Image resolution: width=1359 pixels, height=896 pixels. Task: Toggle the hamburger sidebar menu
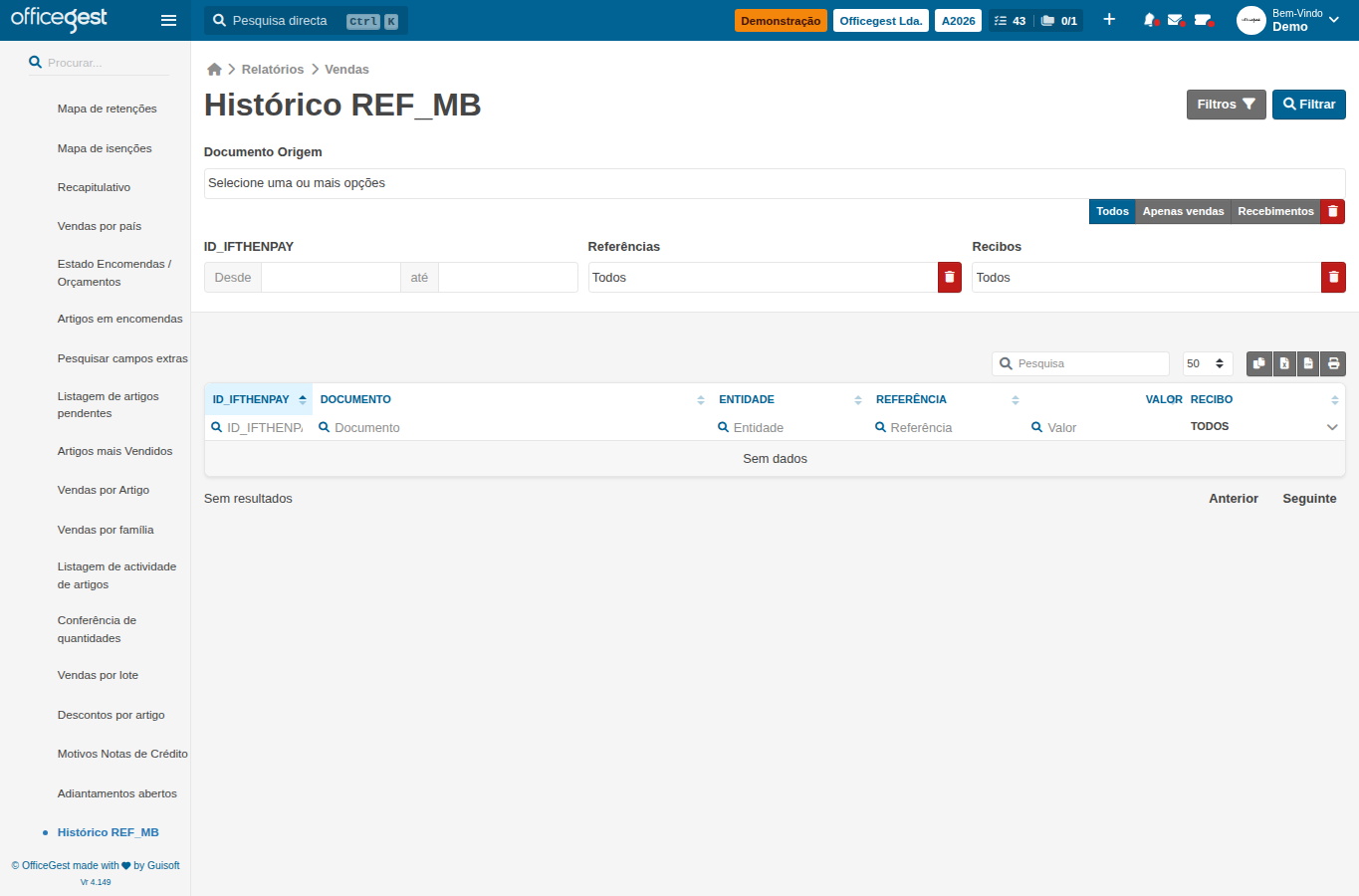point(168,20)
